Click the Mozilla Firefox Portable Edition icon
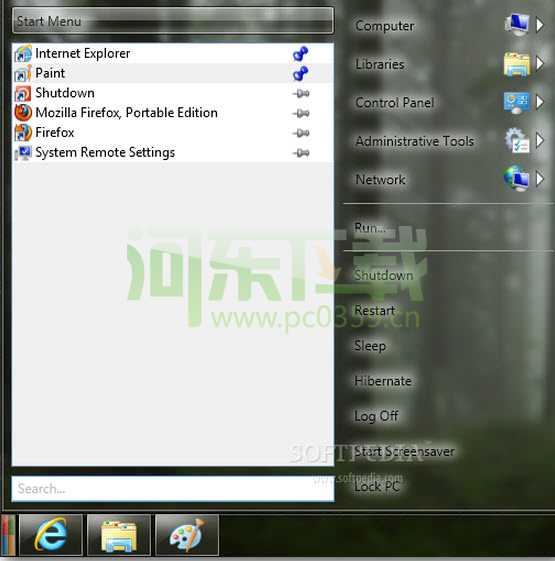The width and height of the screenshot is (555, 561). coord(23,113)
